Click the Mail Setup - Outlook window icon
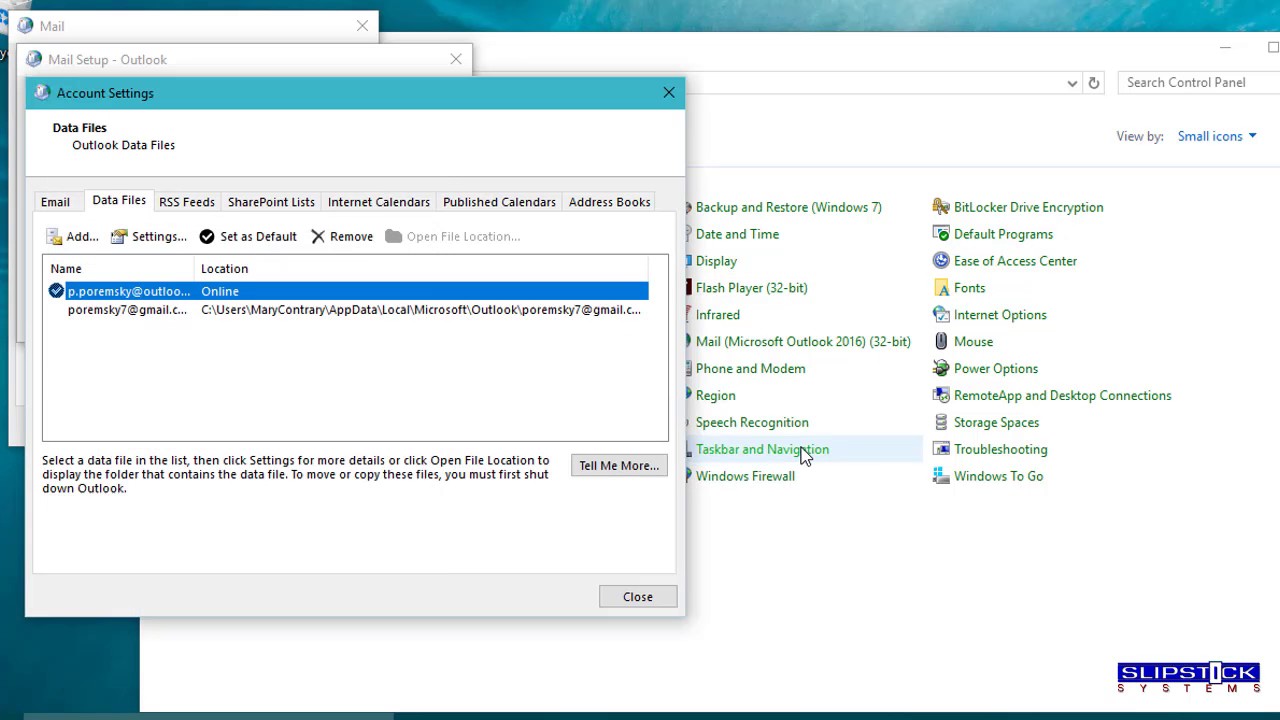 point(34,59)
